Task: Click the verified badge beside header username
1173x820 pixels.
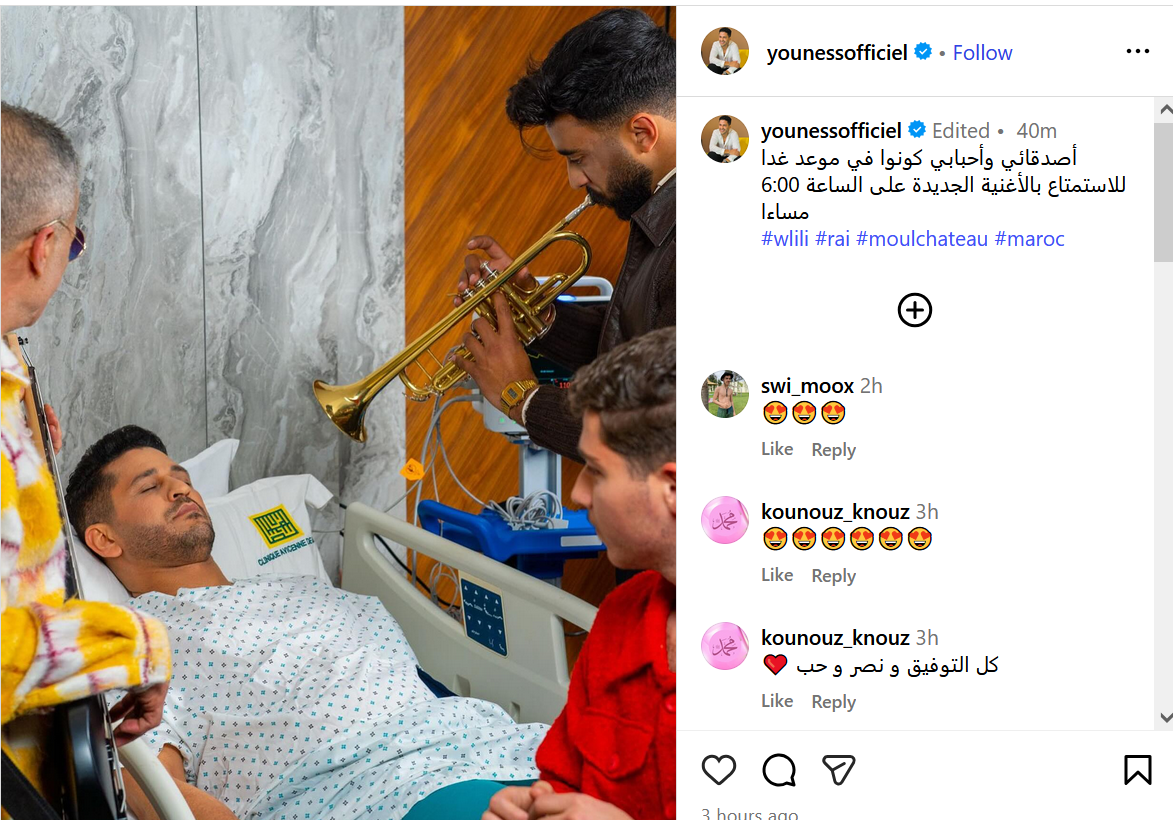Action: [x=923, y=52]
